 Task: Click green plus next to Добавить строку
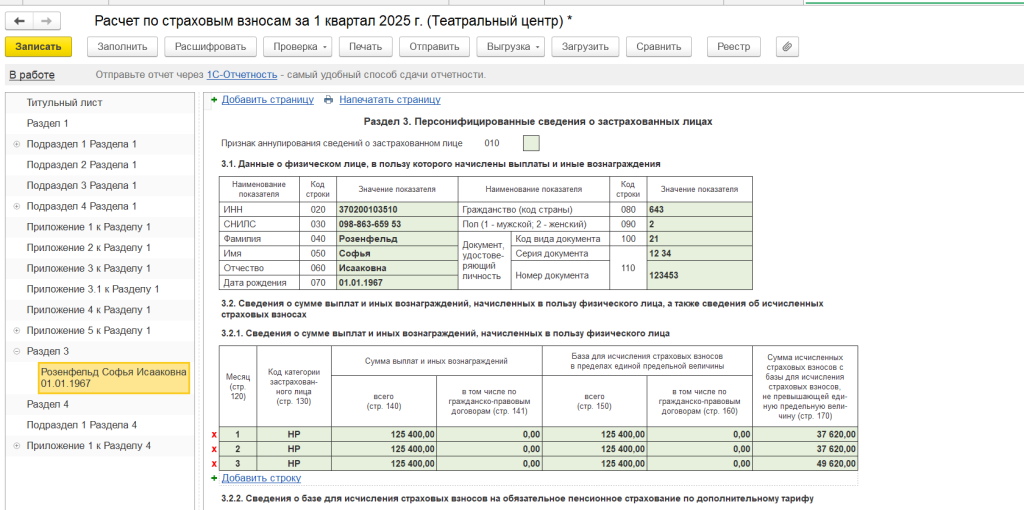(x=214, y=479)
